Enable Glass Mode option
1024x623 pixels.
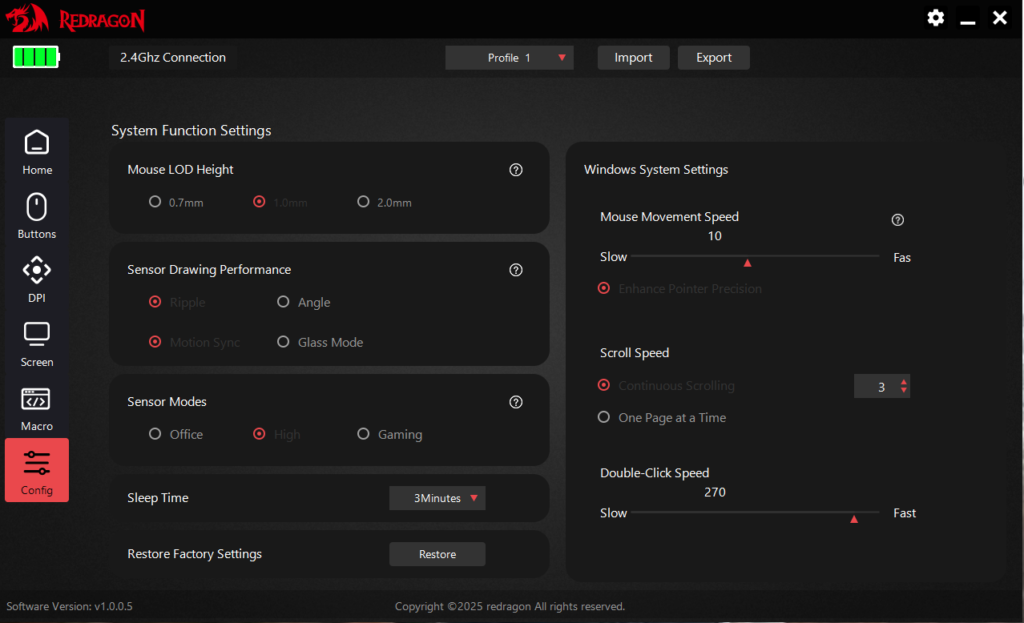(283, 342)
